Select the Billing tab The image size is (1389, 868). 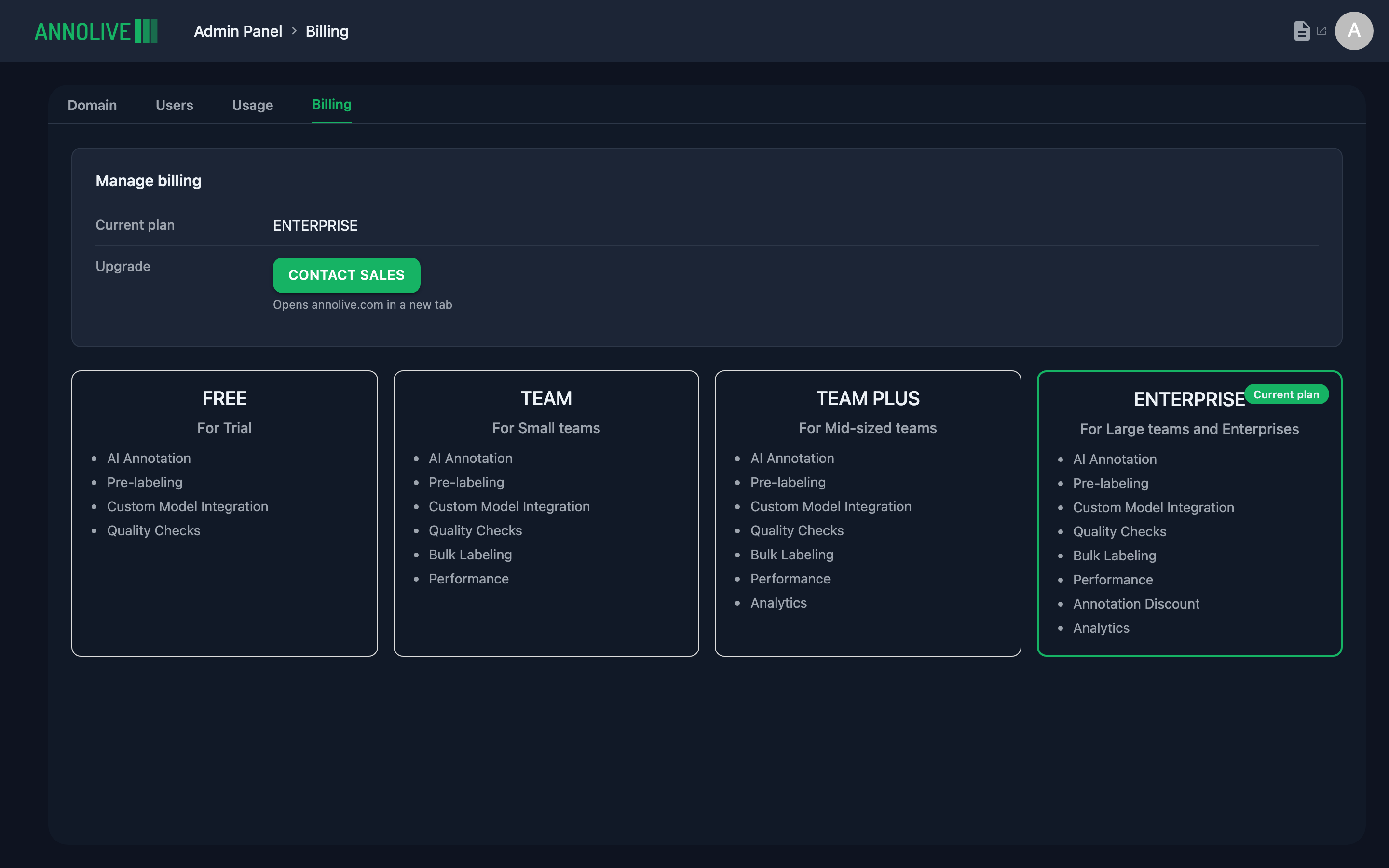pos(332,105)
